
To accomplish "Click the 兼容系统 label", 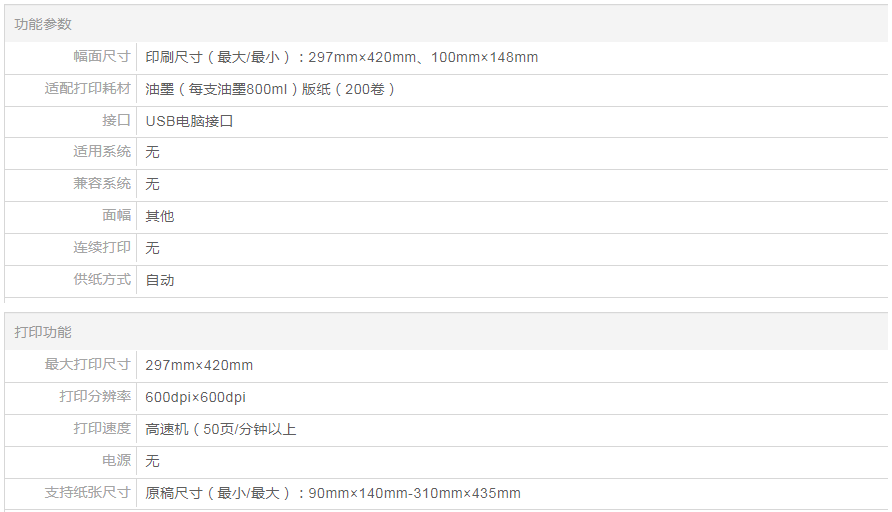I will [x=102, y=184].
